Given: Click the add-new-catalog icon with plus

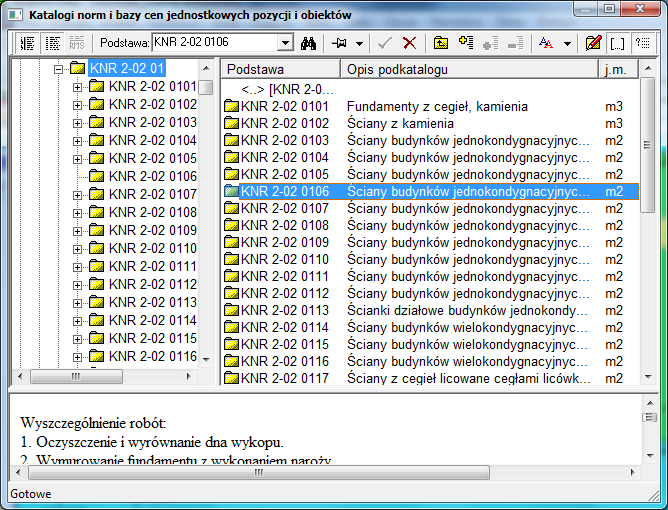Looking at the screenshot, I should [465, 43].
